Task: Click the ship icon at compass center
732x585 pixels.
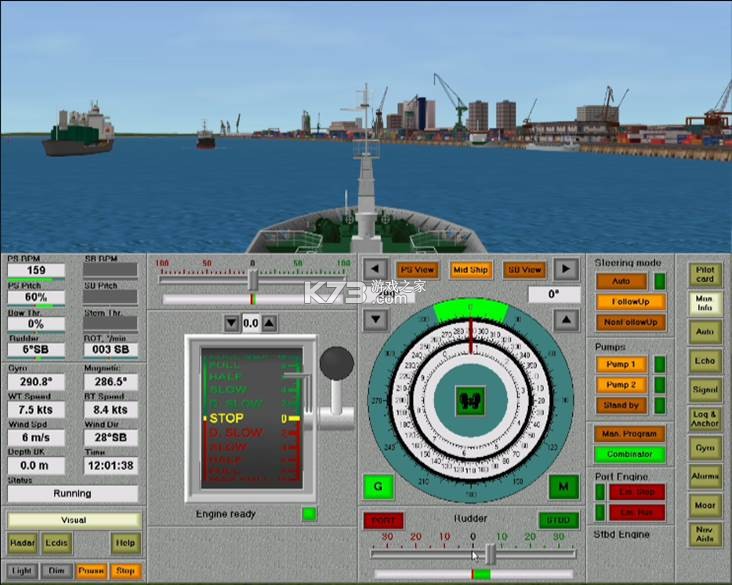Action: (x=471, y=401)
